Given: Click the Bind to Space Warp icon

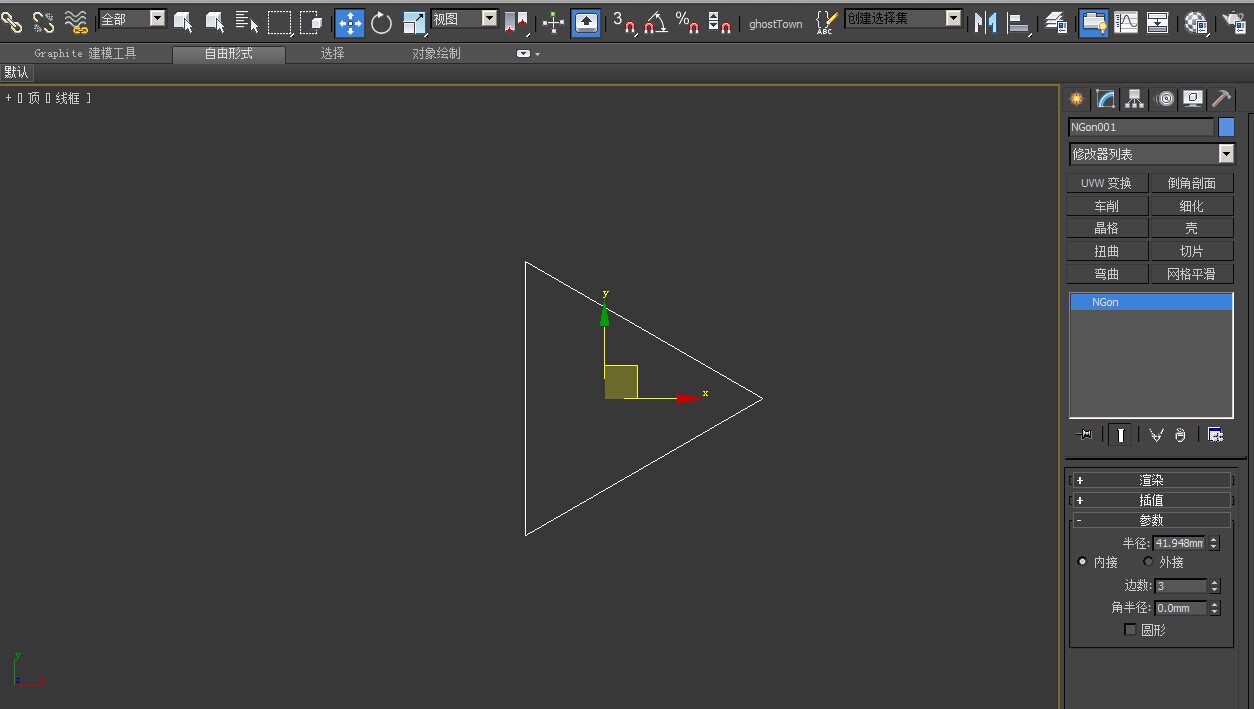Looking at the screenshot, I should 76,21.
